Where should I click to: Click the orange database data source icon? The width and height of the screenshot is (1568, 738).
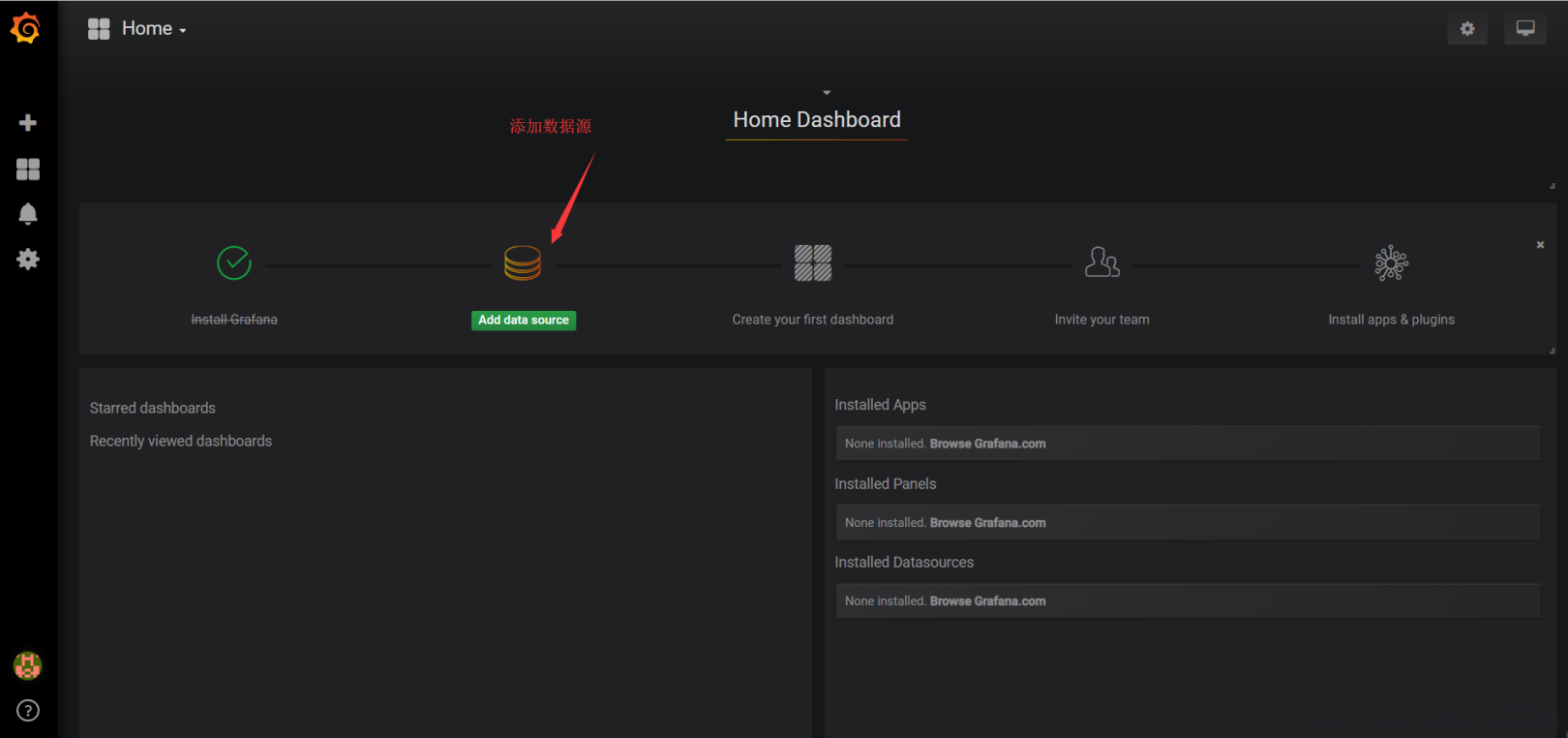click(523, 262)
